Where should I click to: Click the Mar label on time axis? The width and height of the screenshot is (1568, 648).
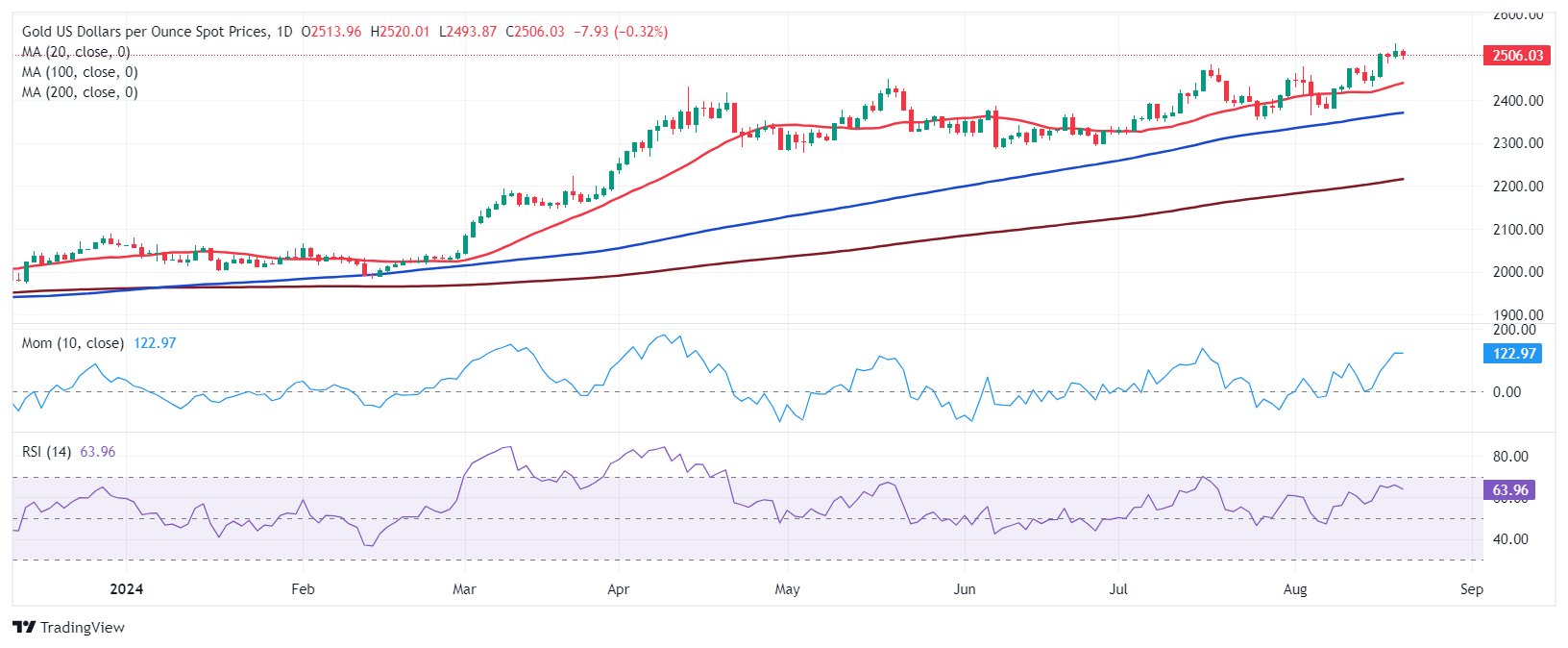pos(464,589)
